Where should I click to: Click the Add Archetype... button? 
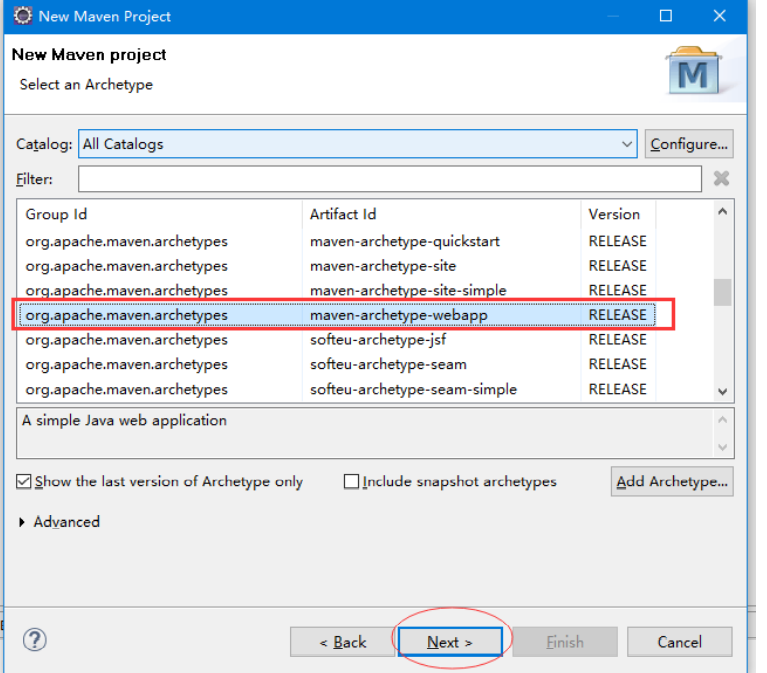pyautogui.click(x=672, y=482)
